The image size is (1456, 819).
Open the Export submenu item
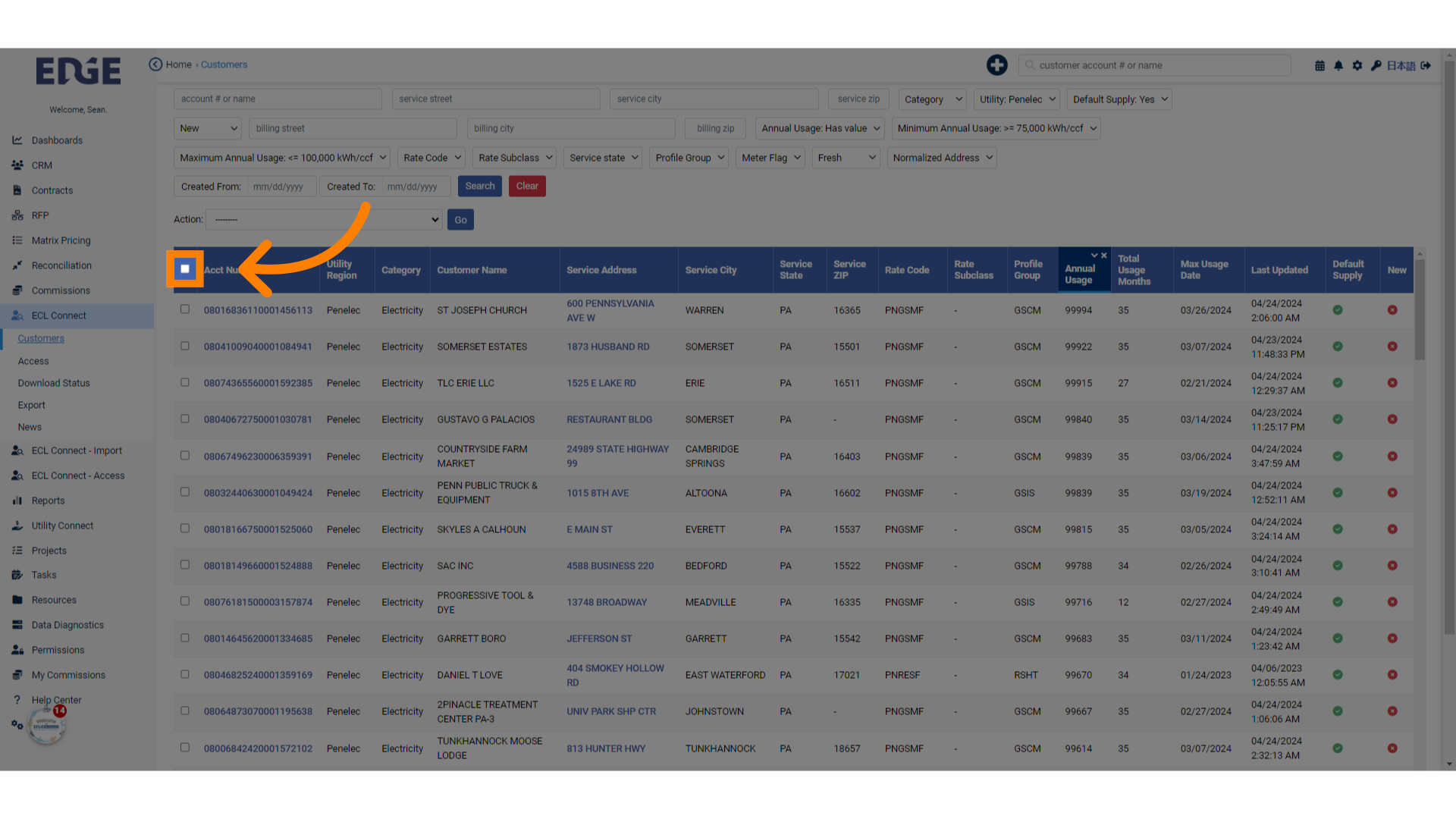(32, 405)
